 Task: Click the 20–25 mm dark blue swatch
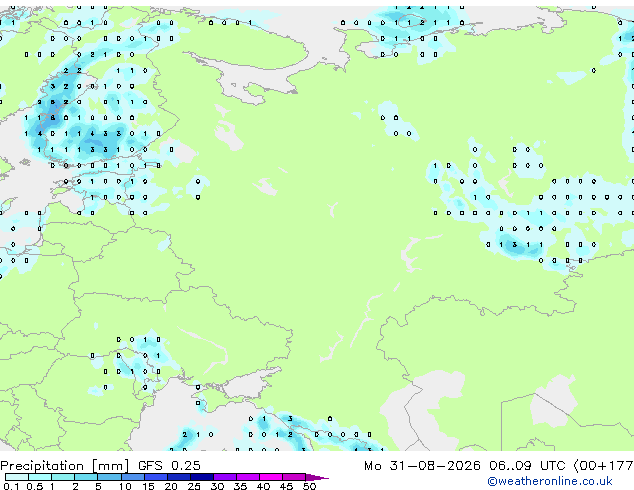[x=178, y=477]
